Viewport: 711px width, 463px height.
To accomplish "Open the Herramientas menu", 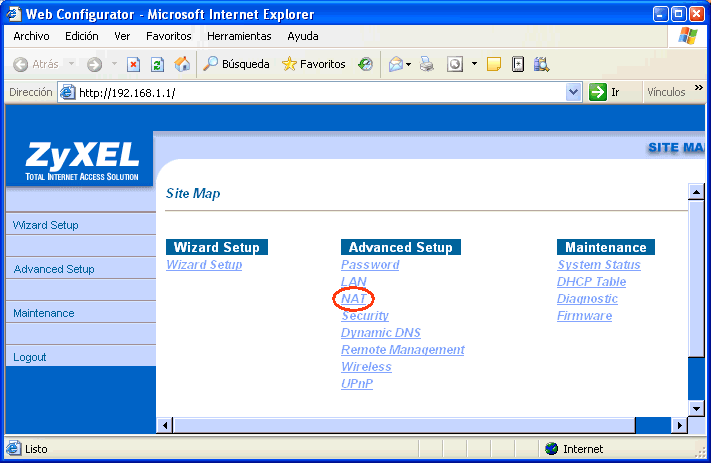I will point(239,36).
